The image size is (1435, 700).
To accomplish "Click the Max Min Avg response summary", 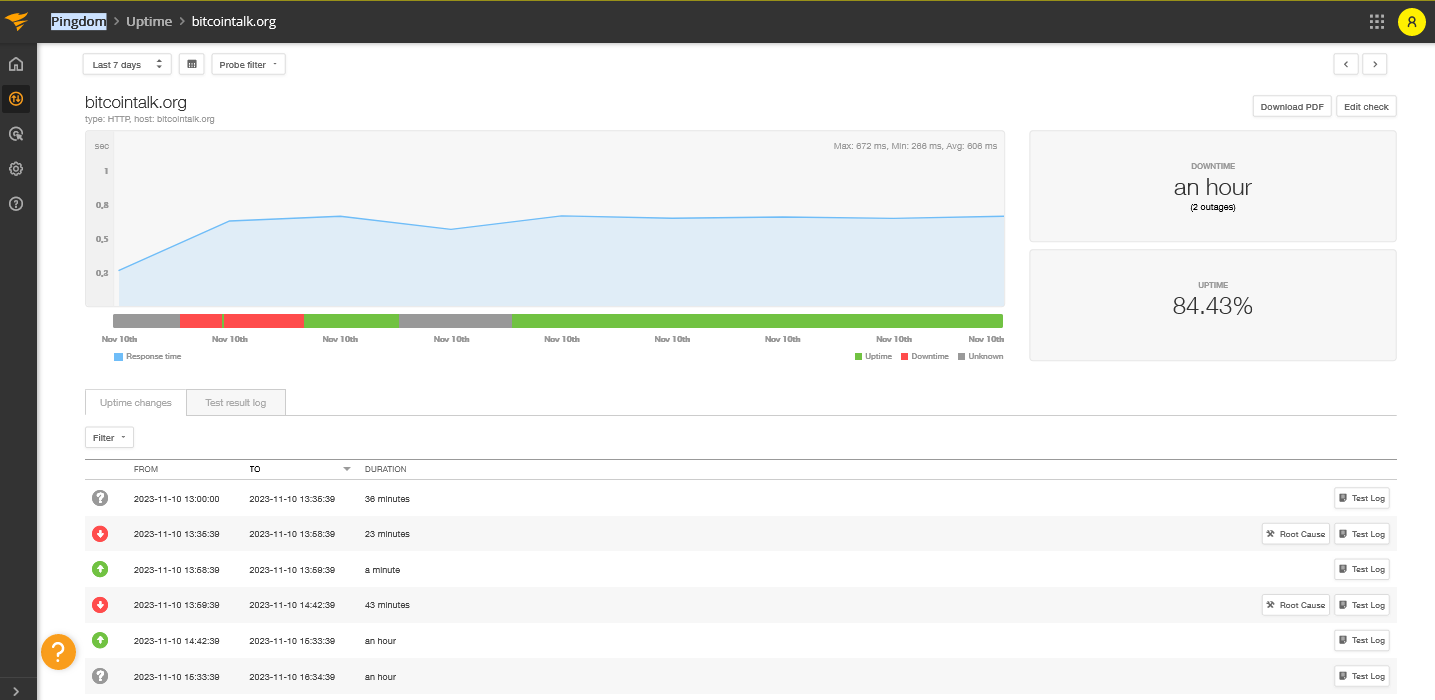I will 915,146.
